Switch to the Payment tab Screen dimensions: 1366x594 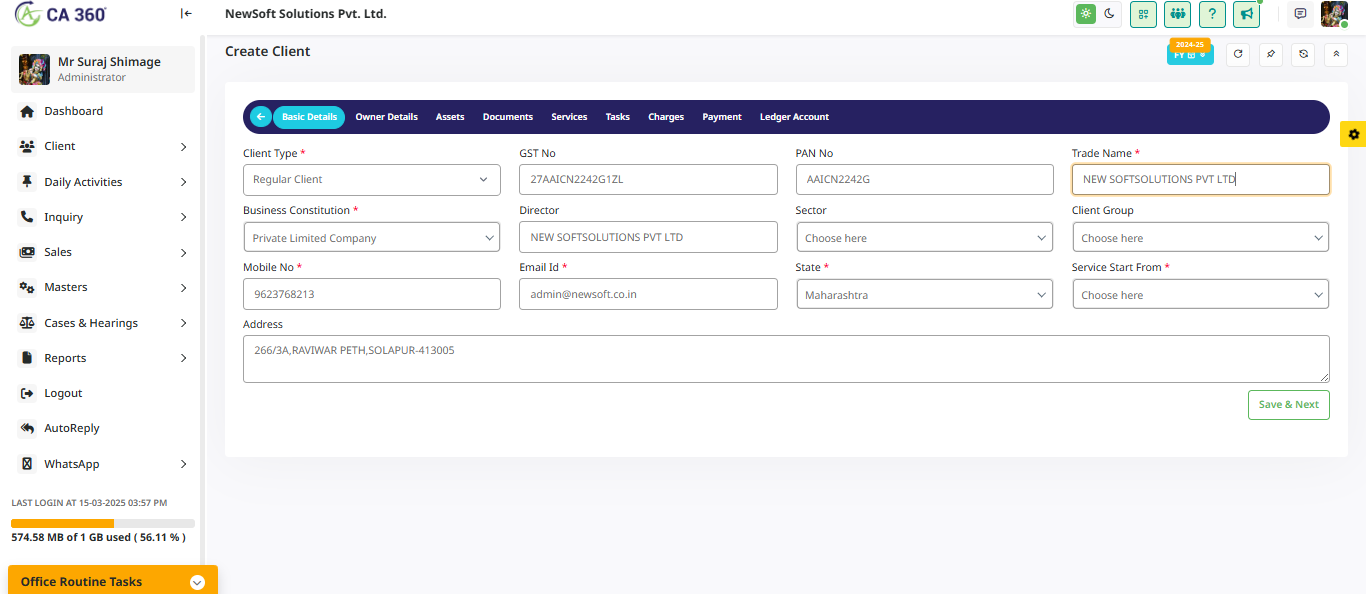(x=722, y=117)
